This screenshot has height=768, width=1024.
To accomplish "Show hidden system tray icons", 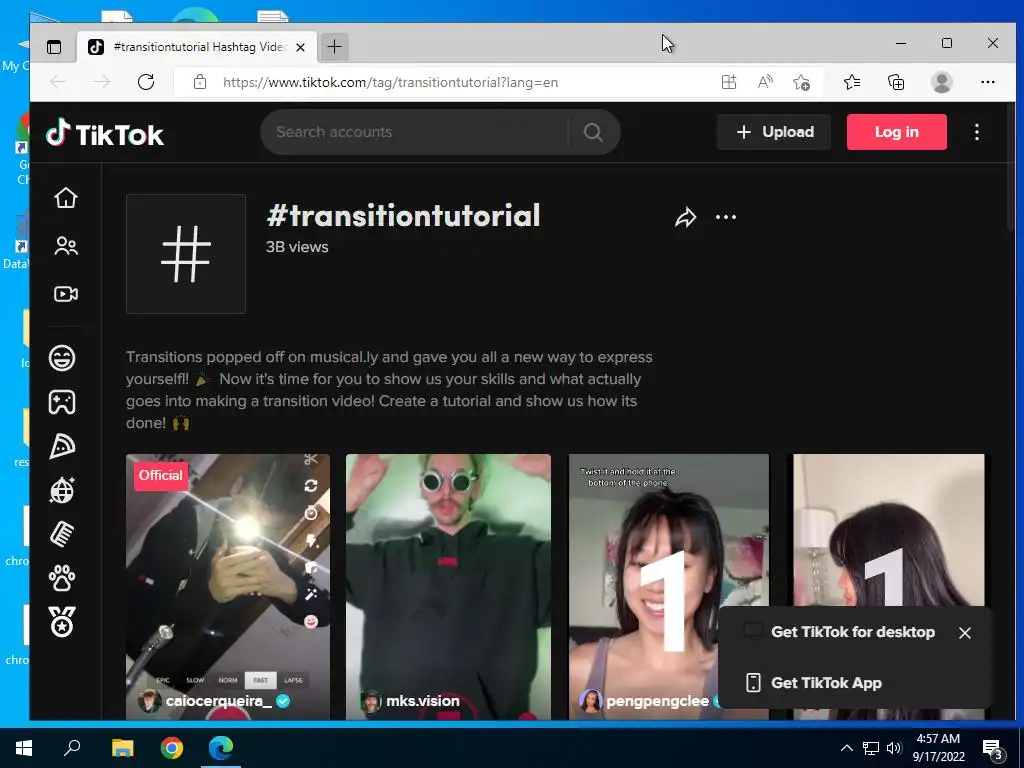I will (846, 748).
